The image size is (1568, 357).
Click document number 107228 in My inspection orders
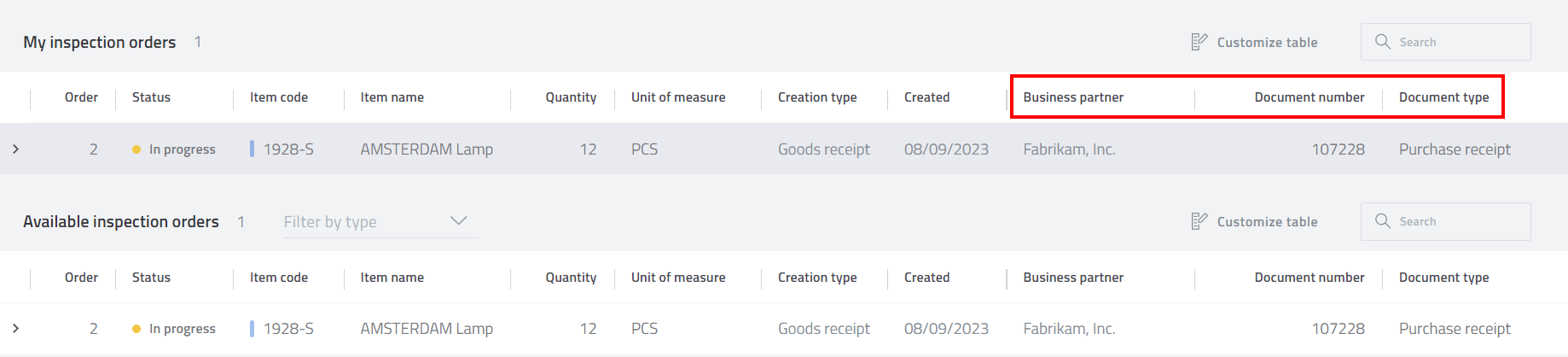[1338, 149]
